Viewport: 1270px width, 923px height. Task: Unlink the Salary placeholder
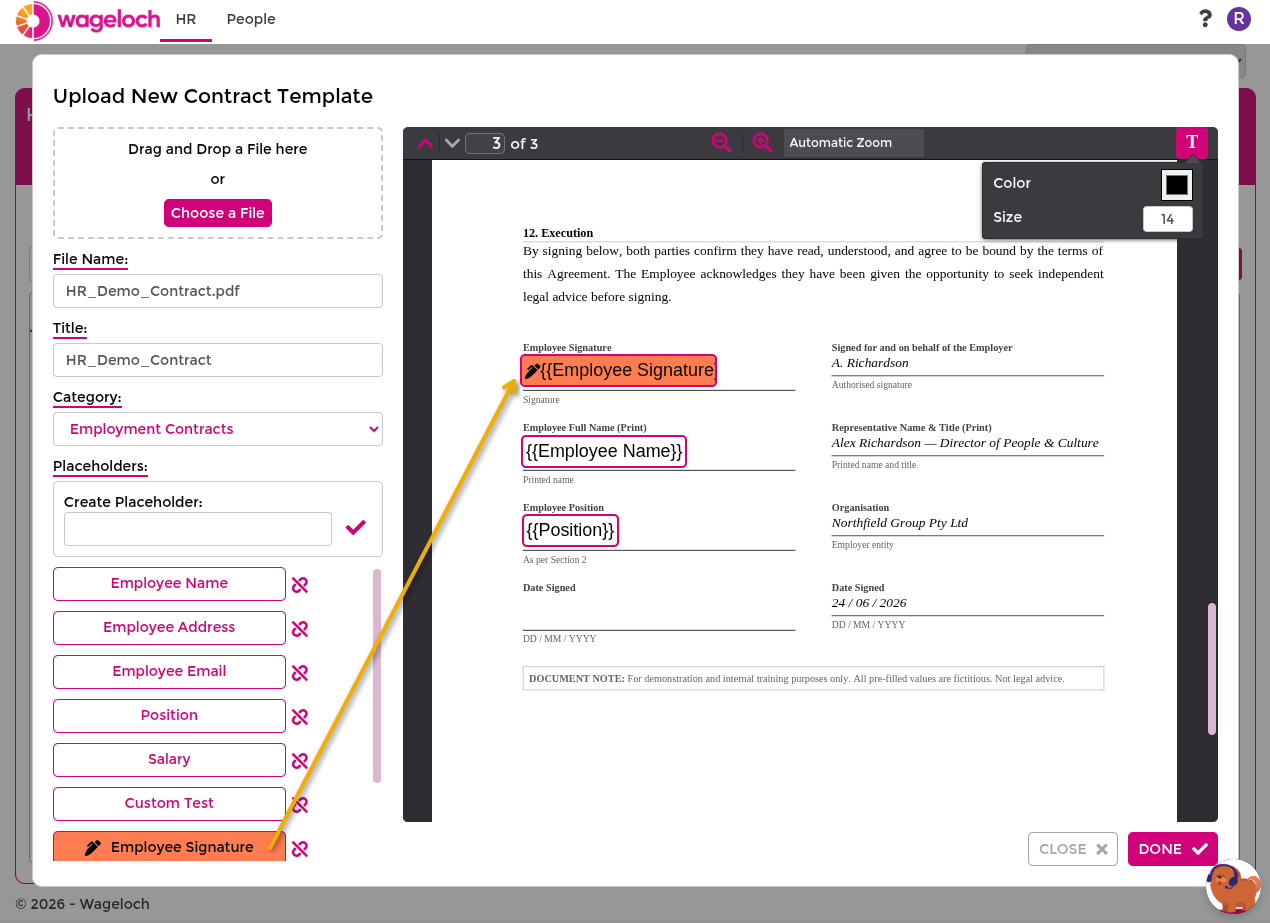[299, 761]
